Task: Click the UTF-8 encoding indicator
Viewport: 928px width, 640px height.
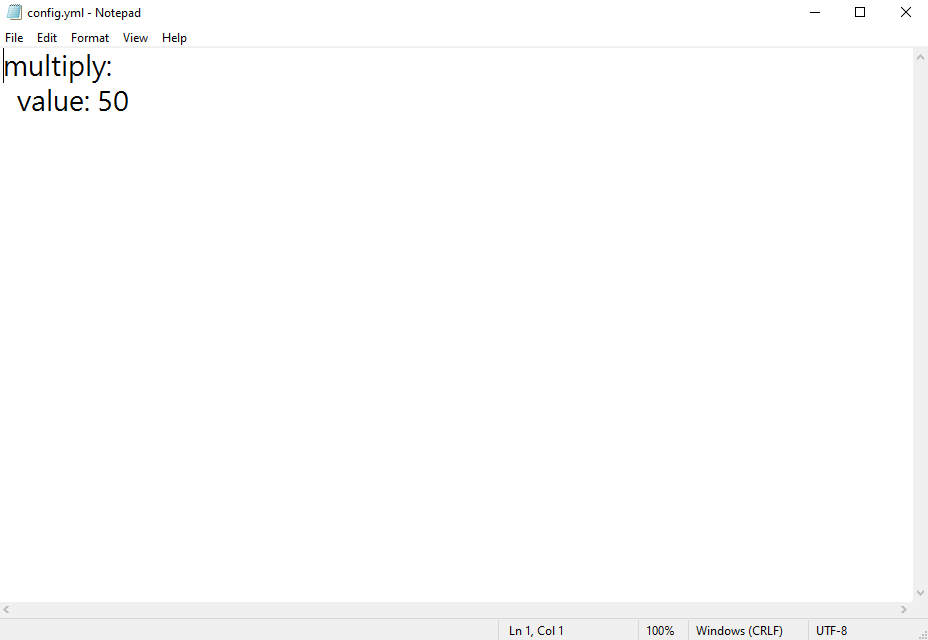Action: (x=831, y=631)
